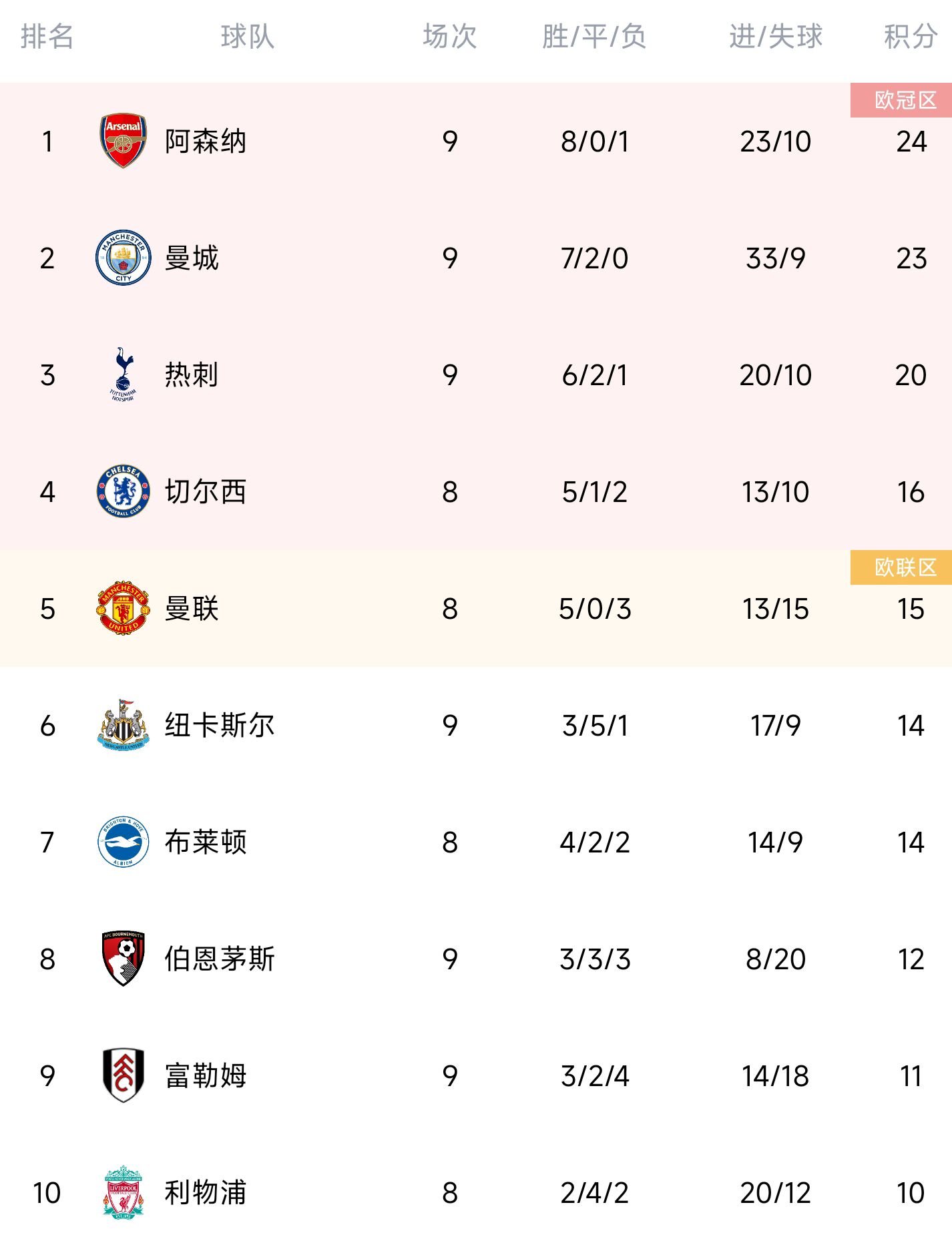
Task: Click the 欧联区 zone label
Action: [x=901, y=567]
